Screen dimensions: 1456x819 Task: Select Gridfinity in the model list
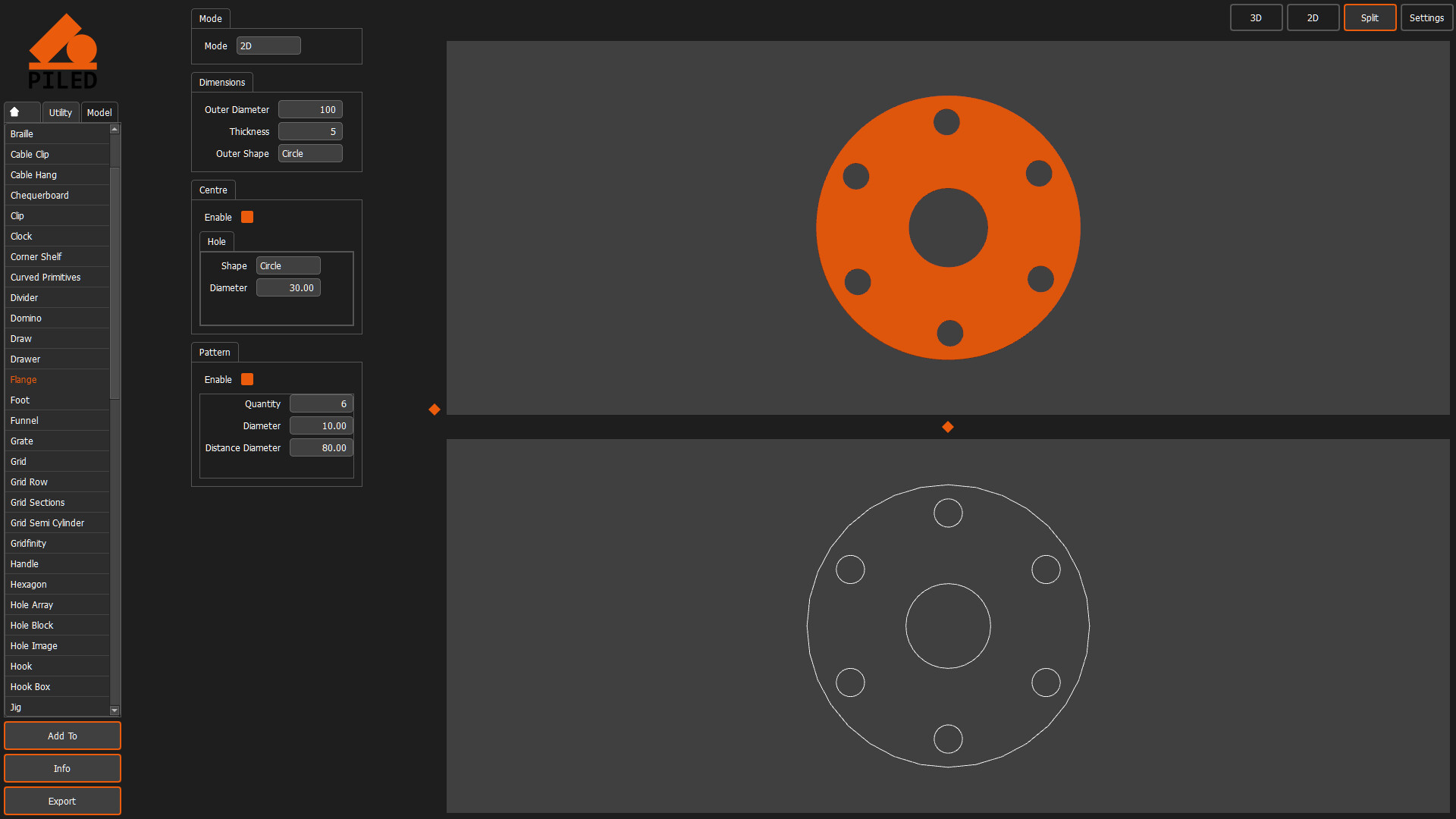tap(57, 543)
